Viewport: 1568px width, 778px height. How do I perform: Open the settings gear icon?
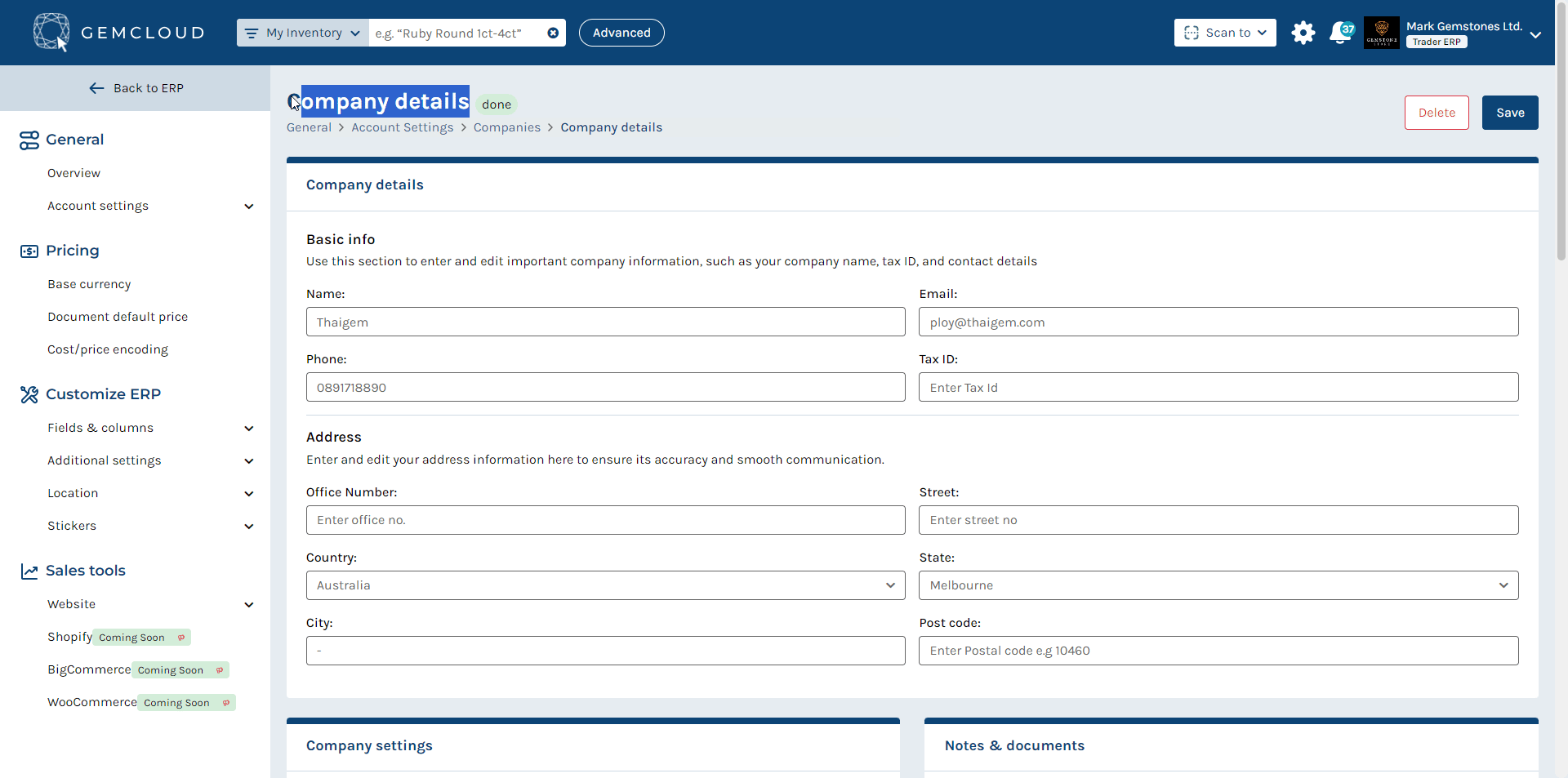(x=1303, y=33)
